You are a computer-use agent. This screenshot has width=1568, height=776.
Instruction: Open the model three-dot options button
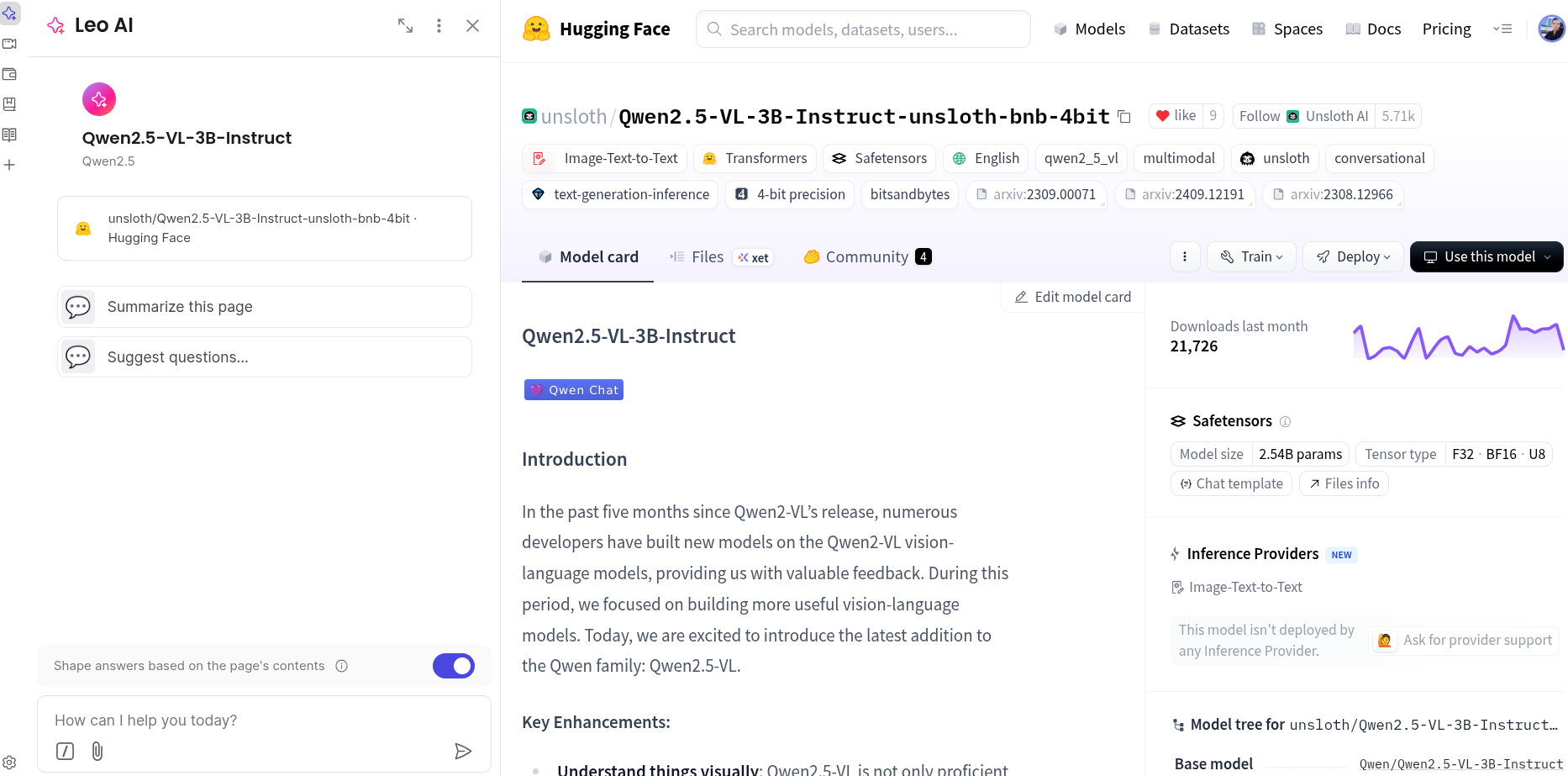[x=1185, y=257]
